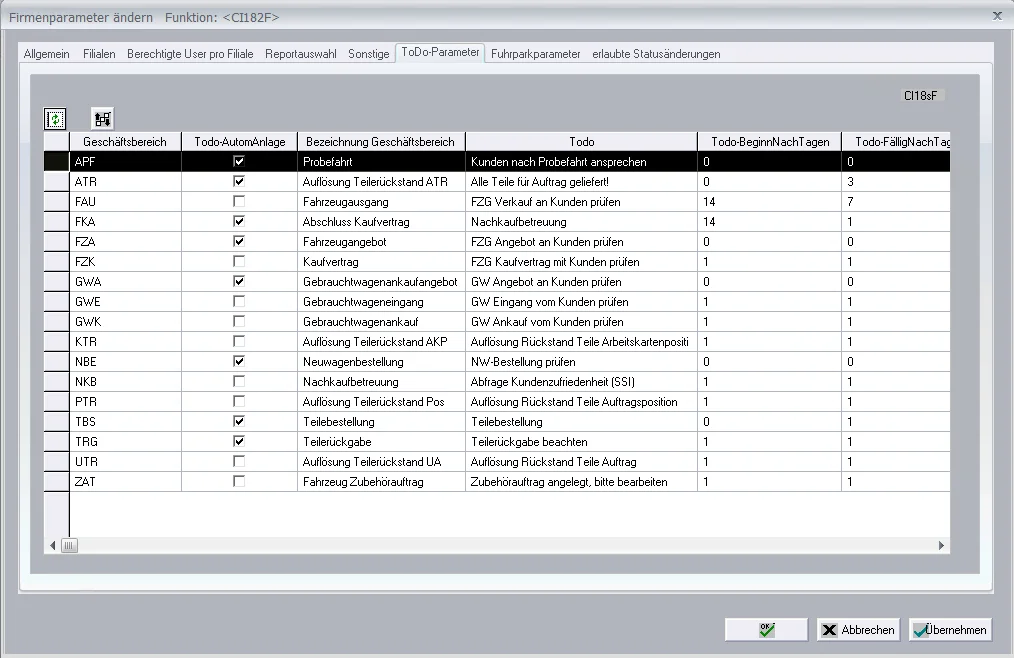Click the Geschäftsbereich column header
This screenshot has width=1014, height=658.
[125, 142]
